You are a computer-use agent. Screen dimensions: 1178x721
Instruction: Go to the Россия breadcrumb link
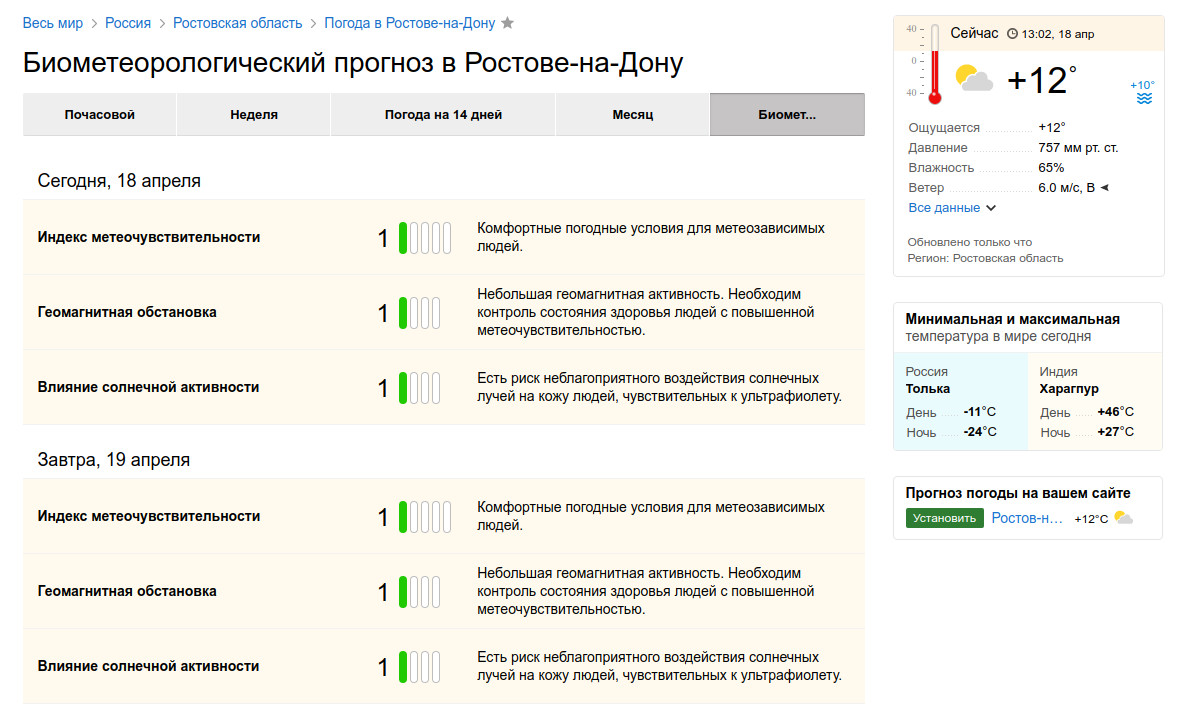[x=128, y=23]
